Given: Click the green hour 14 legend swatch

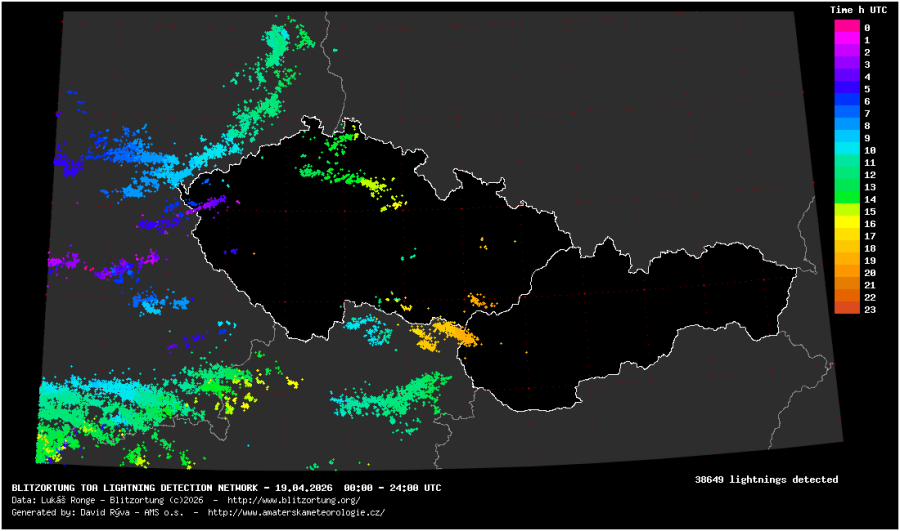Looking at the screenshot, I should tap(846, 199).
